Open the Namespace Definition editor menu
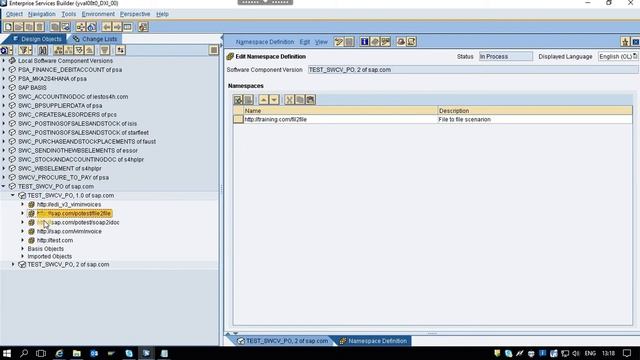This screenshot has width=640, height=360. 264,42
